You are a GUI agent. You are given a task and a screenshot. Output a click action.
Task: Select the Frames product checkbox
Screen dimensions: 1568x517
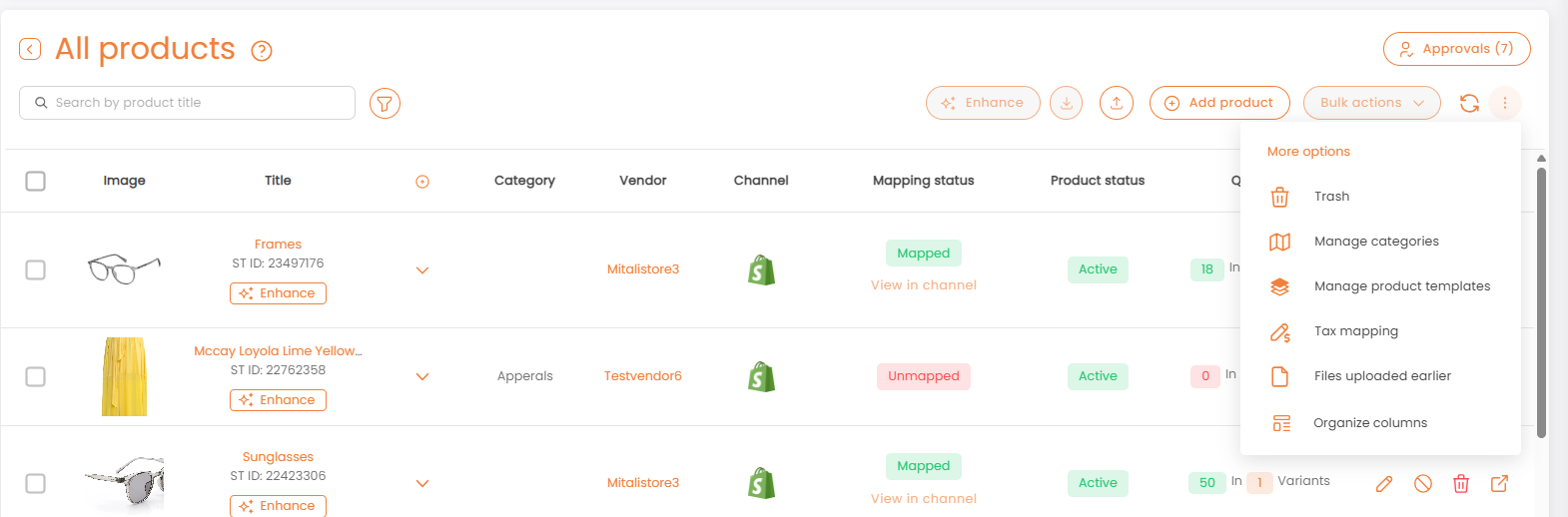36,269
